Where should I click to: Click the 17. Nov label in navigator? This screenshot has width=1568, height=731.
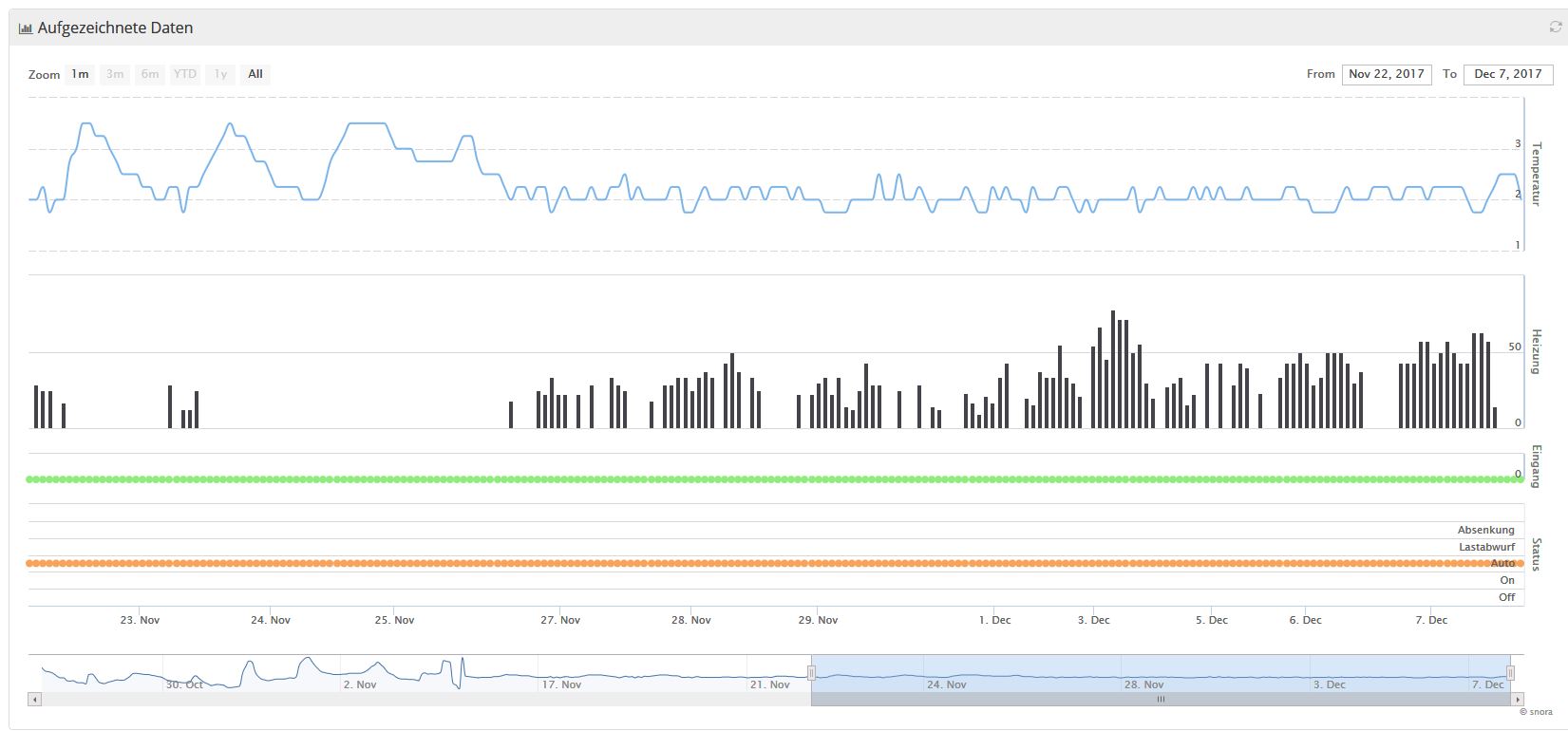[x=562, y=684]
